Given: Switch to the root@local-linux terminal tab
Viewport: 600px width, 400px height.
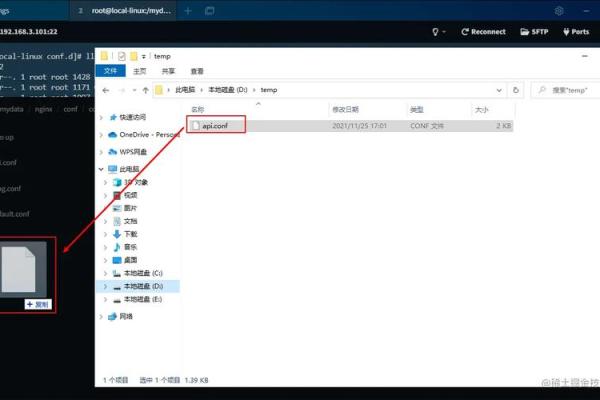Looking at the screenshot, I should coord(125,11).
